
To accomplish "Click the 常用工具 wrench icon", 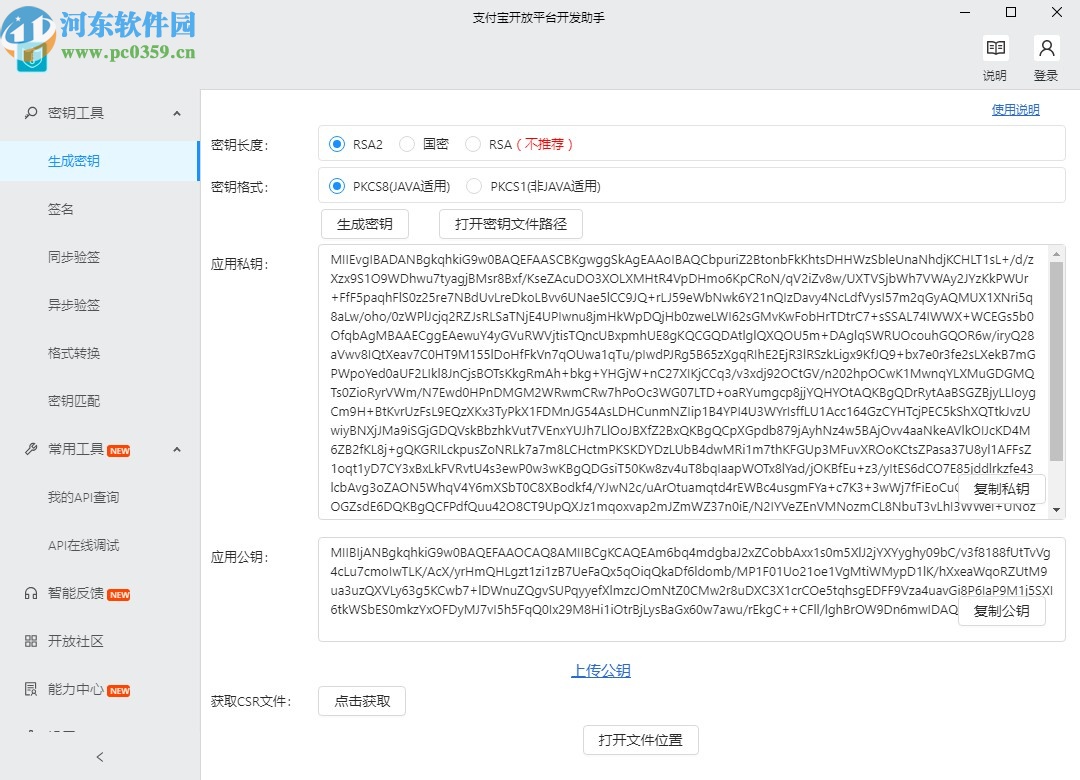I will 31,449.
